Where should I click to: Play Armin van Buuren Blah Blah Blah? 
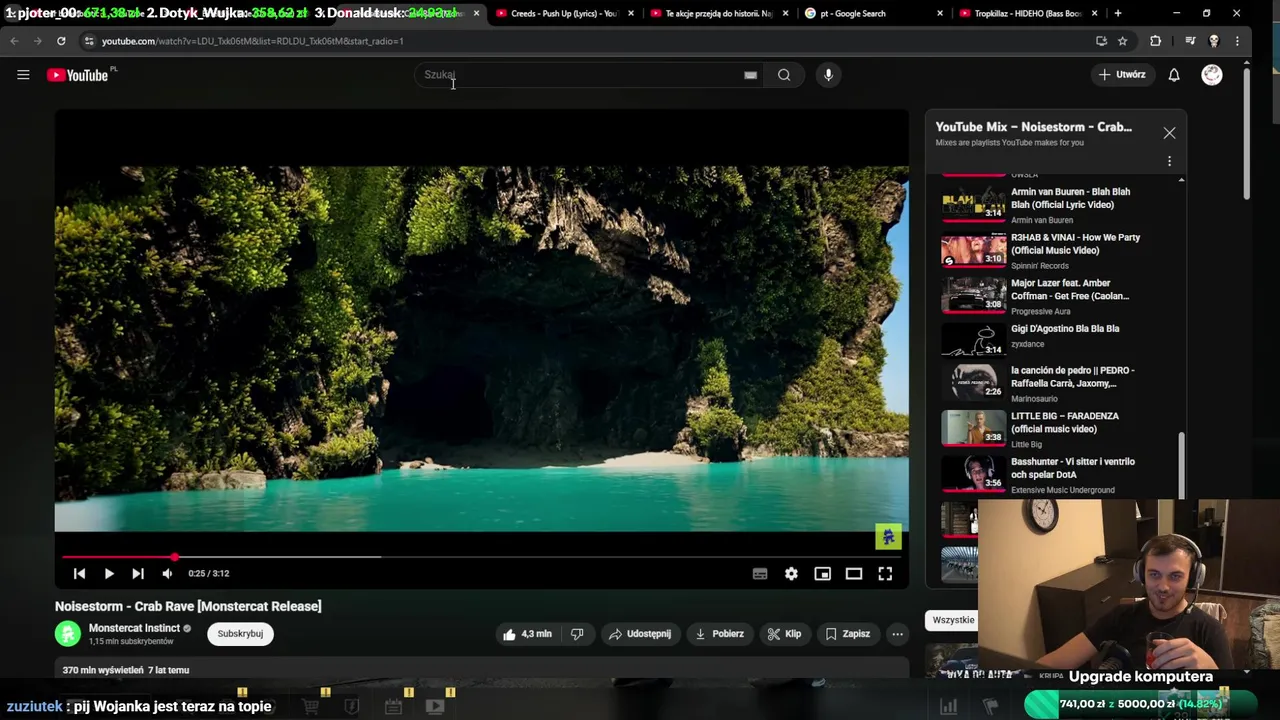(1058, 204)
